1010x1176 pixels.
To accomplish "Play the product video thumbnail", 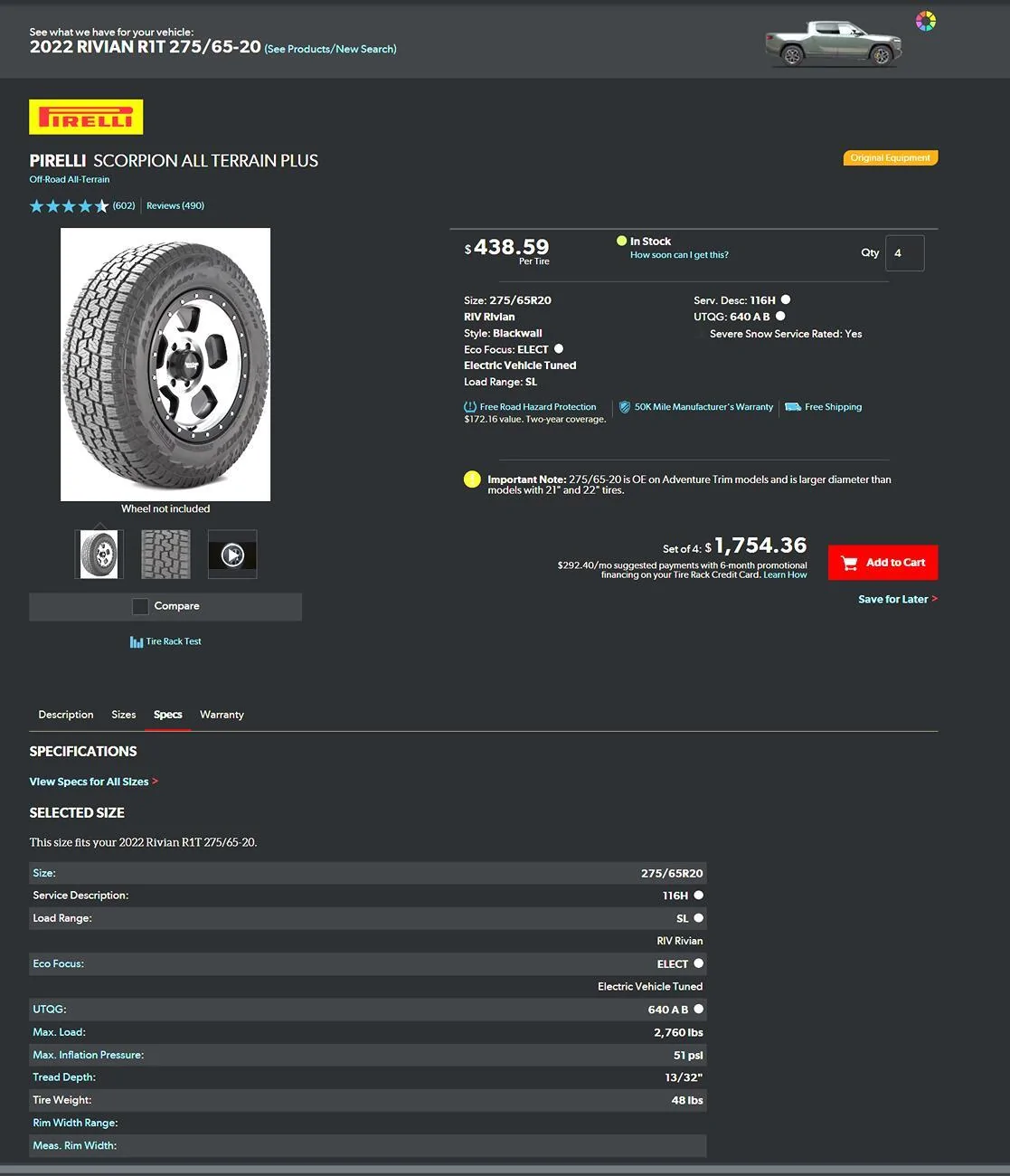I will tap(232, 555).
